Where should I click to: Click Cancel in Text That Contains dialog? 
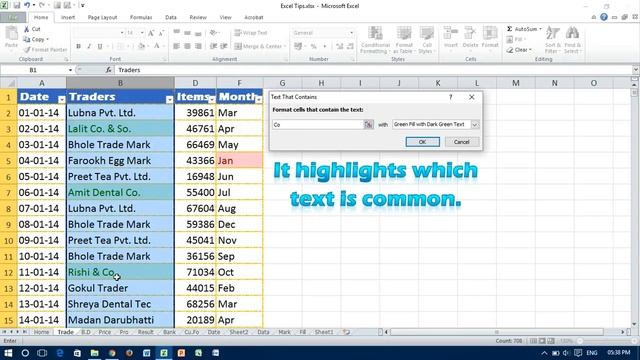click(x=462, y=142)
